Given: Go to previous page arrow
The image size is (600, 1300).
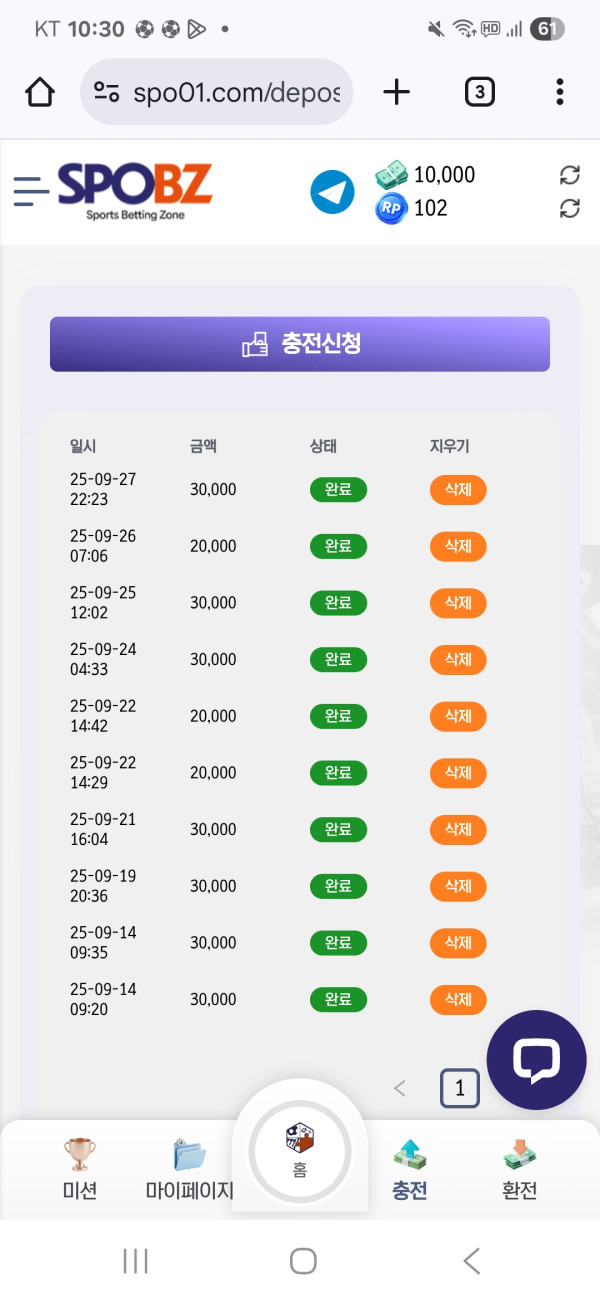Looking at the screenshot, I should click(x=400, y=1088).
